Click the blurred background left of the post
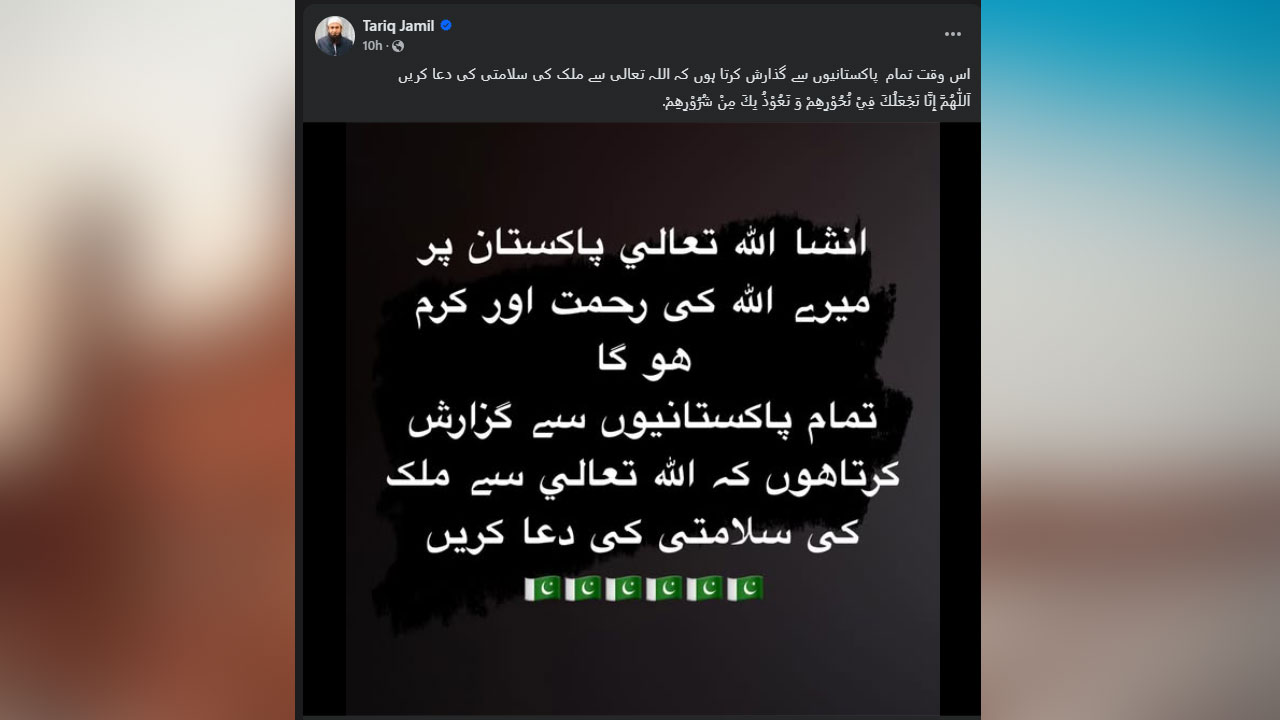The width and height of the screenshot is (1280, 720). [x=147, y=360]
